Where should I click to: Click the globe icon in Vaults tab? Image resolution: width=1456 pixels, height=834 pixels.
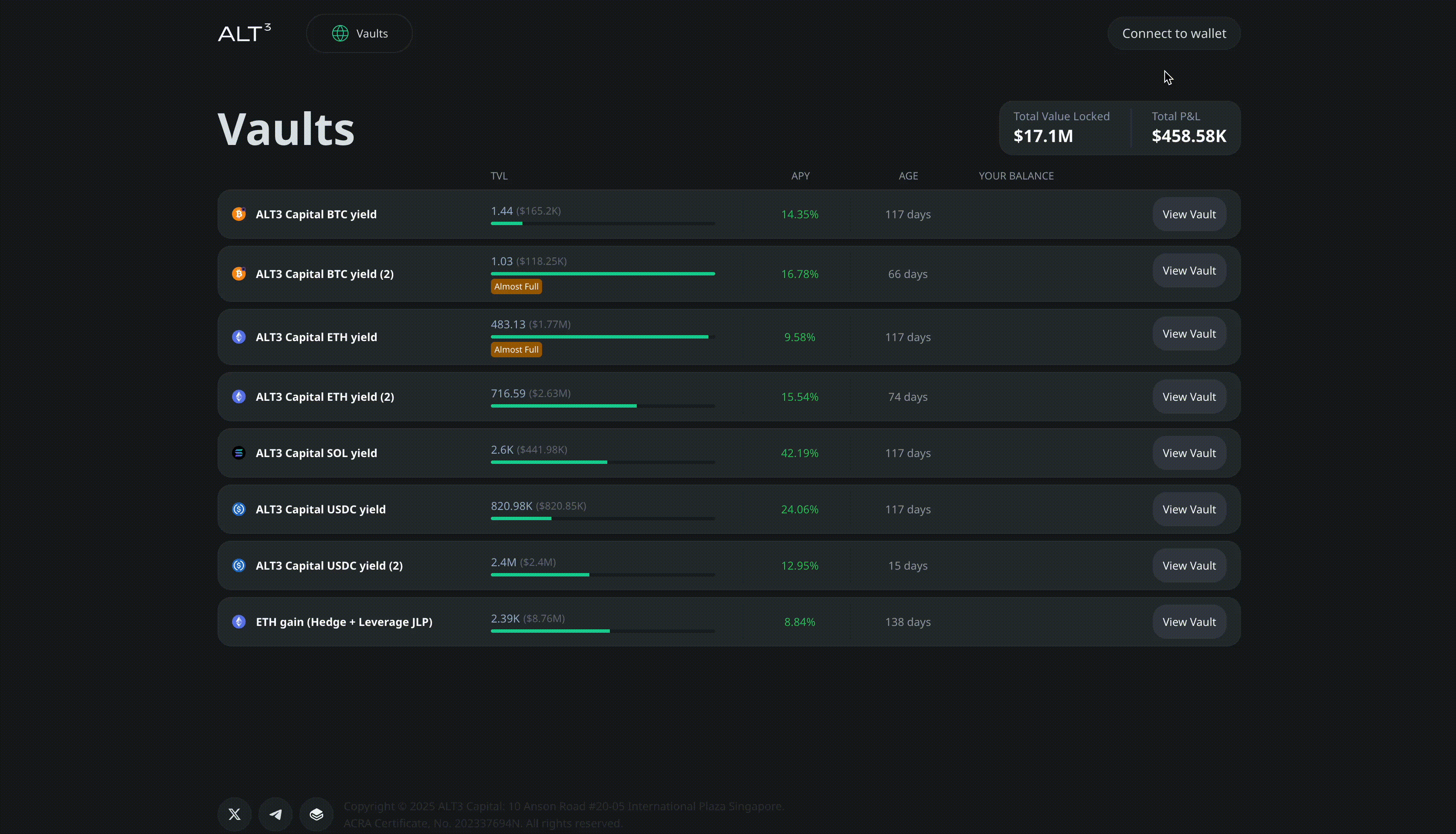340,33
